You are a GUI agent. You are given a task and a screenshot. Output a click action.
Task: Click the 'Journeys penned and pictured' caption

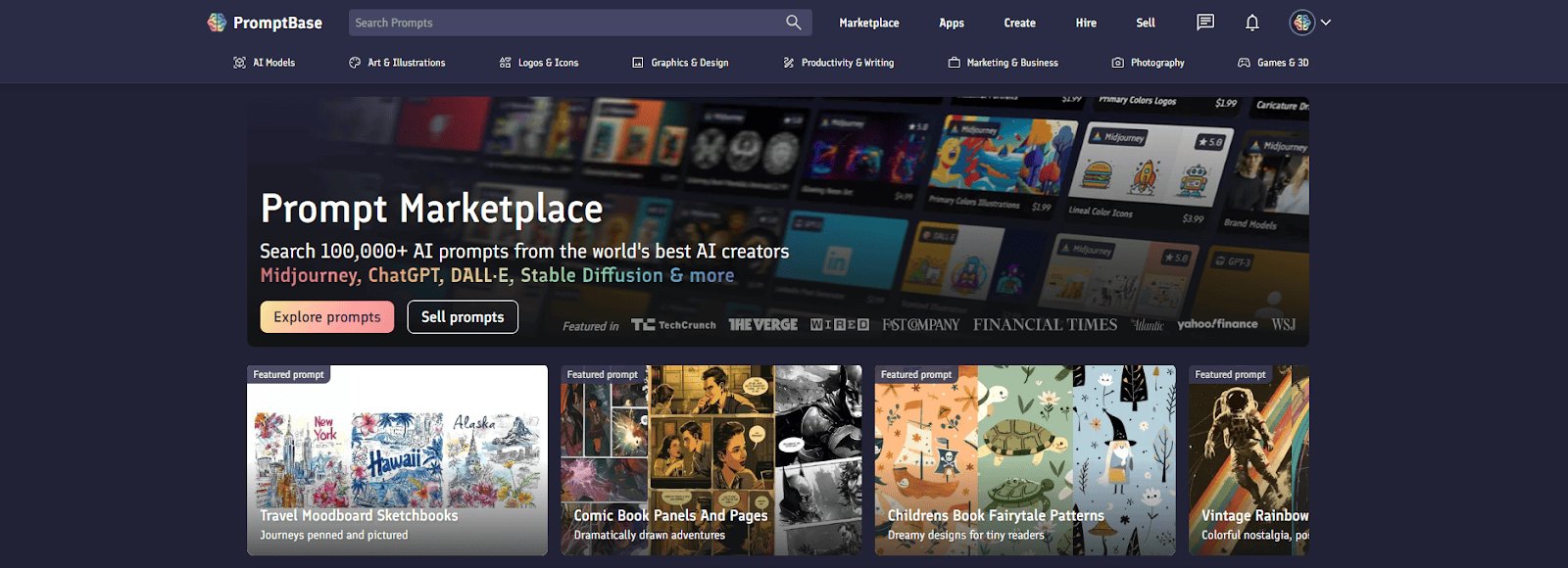334,536
